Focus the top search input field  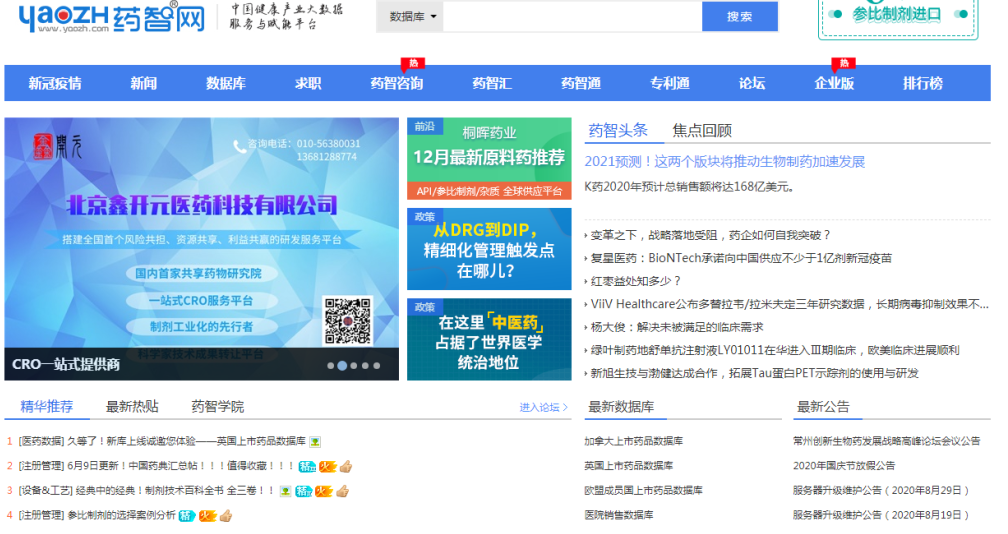(x=572, y=17)
